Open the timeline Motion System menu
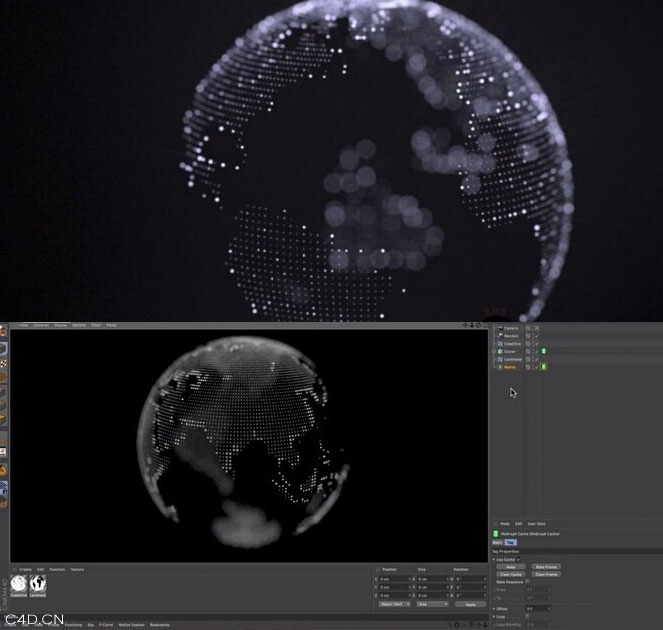The height and width of the screenshot is (630, 663). click(x=132, y=625)
